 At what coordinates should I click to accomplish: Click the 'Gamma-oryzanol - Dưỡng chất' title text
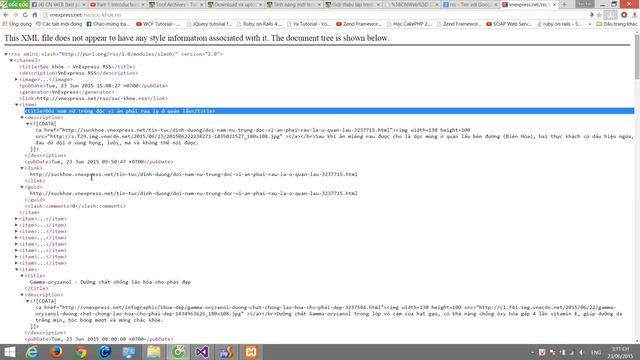tap(110, 282)
